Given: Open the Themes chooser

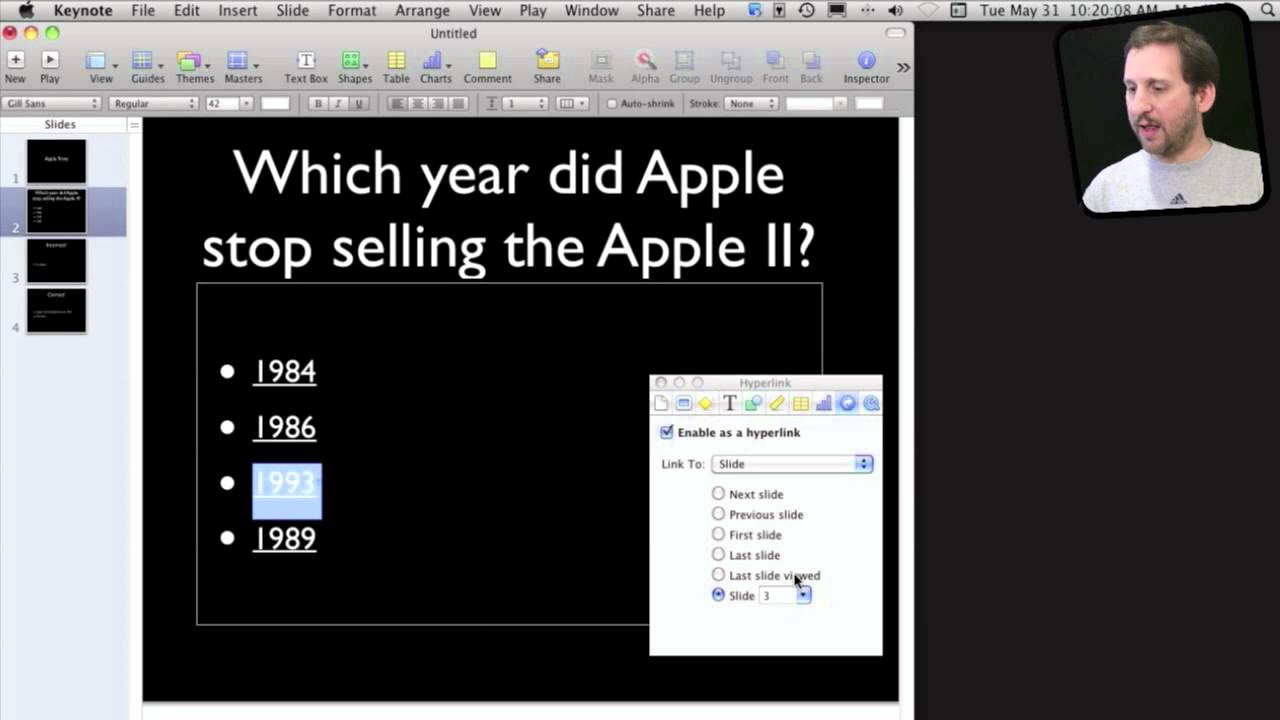Looking at the screenshot, I should pos(194,67).
